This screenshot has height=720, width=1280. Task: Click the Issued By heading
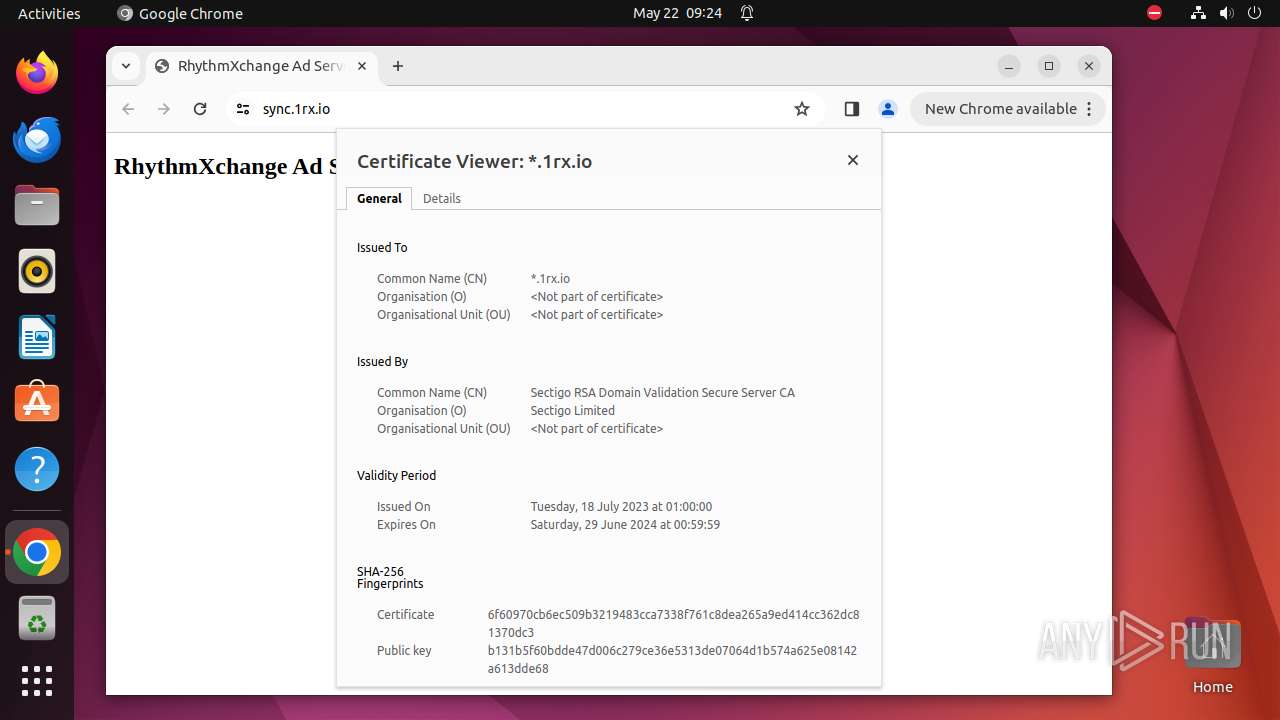pos(382,362)
